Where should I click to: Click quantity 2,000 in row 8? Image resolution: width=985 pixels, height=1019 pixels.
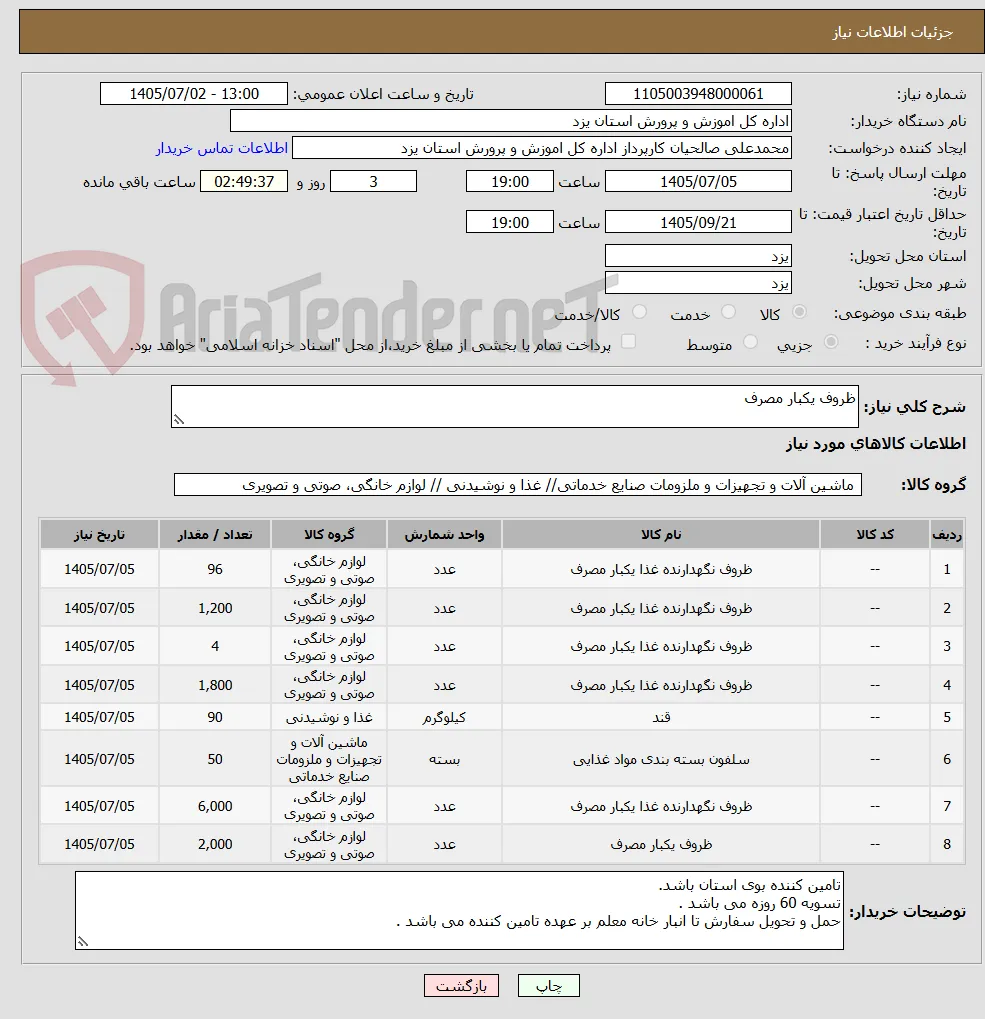(214, 844)
